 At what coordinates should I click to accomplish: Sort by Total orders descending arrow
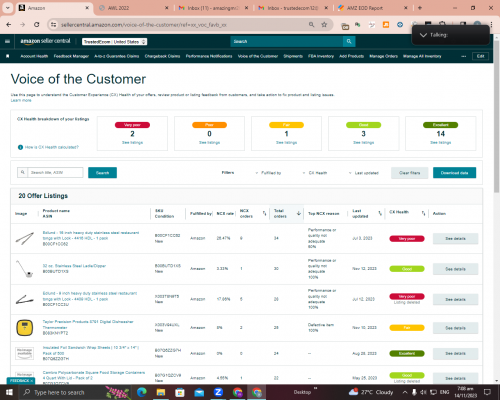(x=299, y=213)
